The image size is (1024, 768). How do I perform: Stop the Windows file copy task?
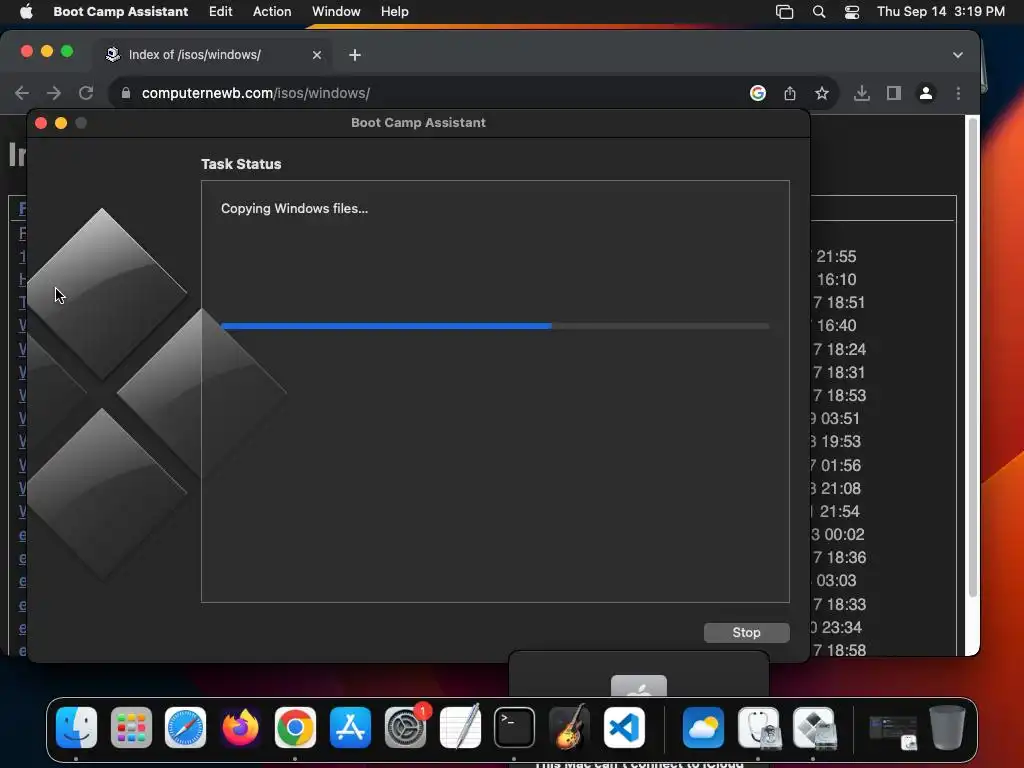(746, 632)
